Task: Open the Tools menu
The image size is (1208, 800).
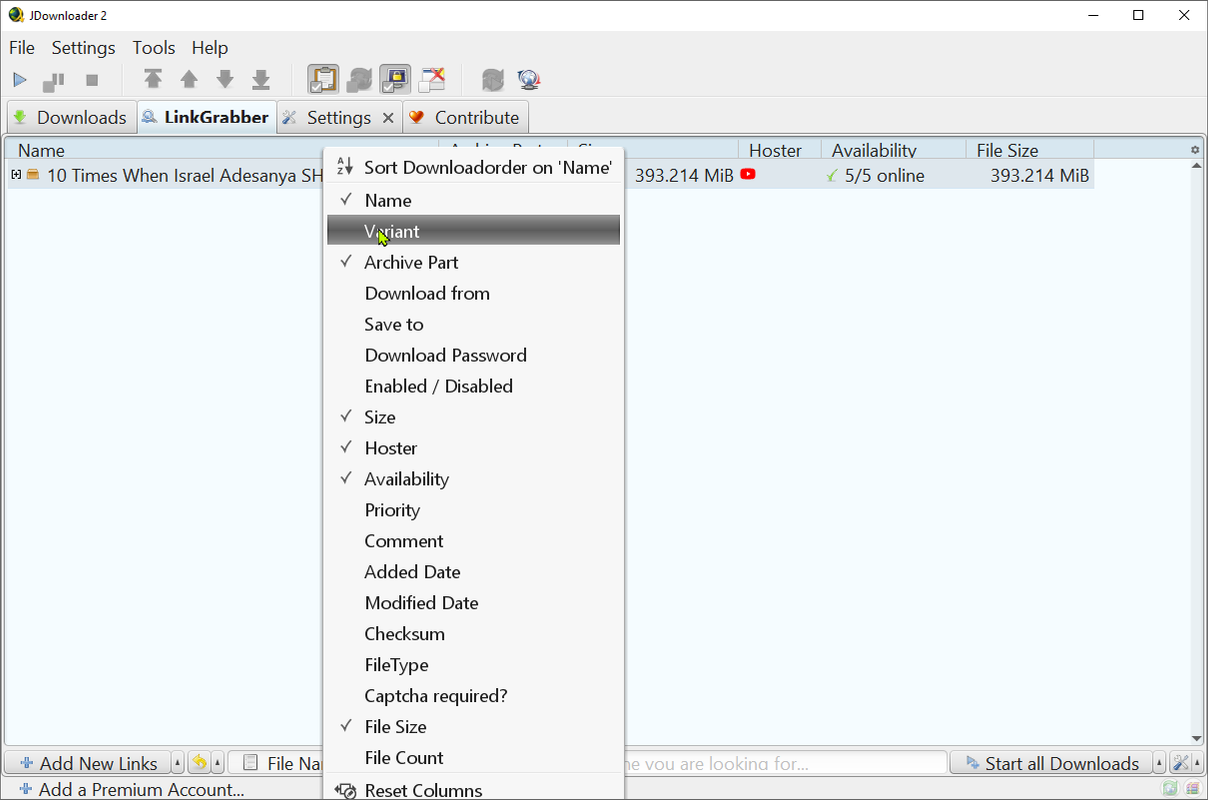Action: pyautogui.click(x=154, y=48)
